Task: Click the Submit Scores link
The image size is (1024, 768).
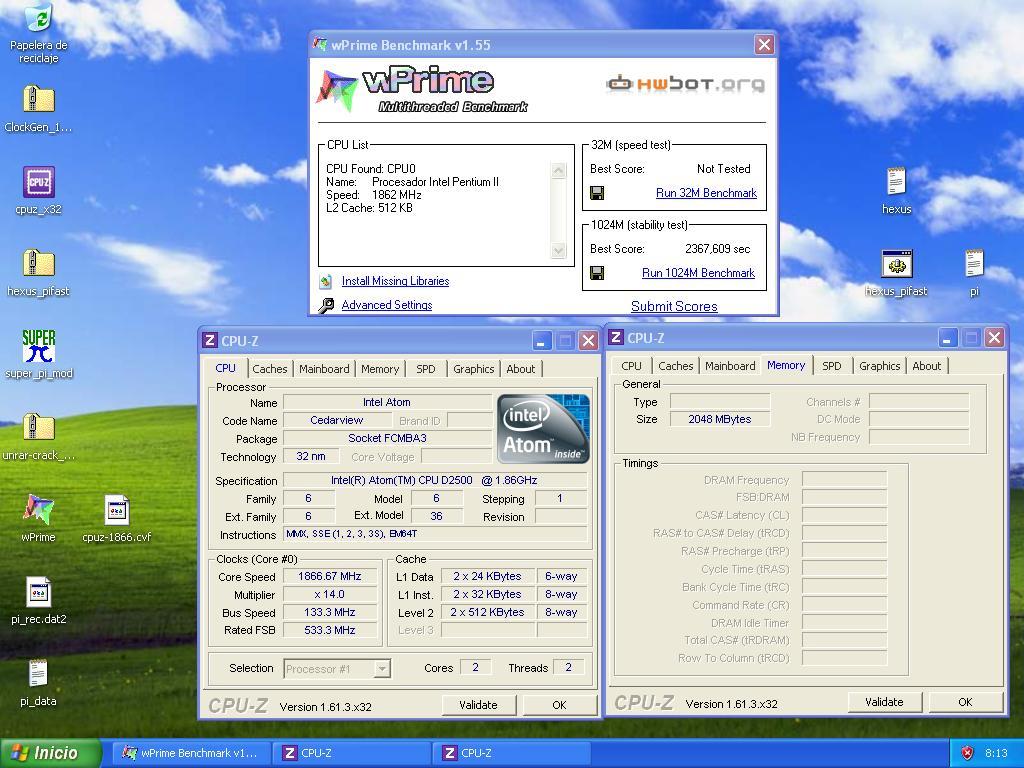Action: 674,306
